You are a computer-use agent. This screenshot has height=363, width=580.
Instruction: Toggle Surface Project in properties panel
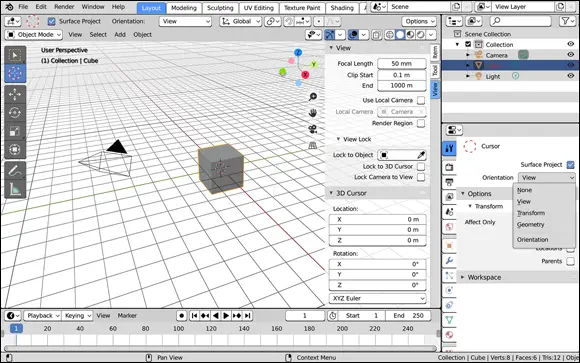pos(571,165)
